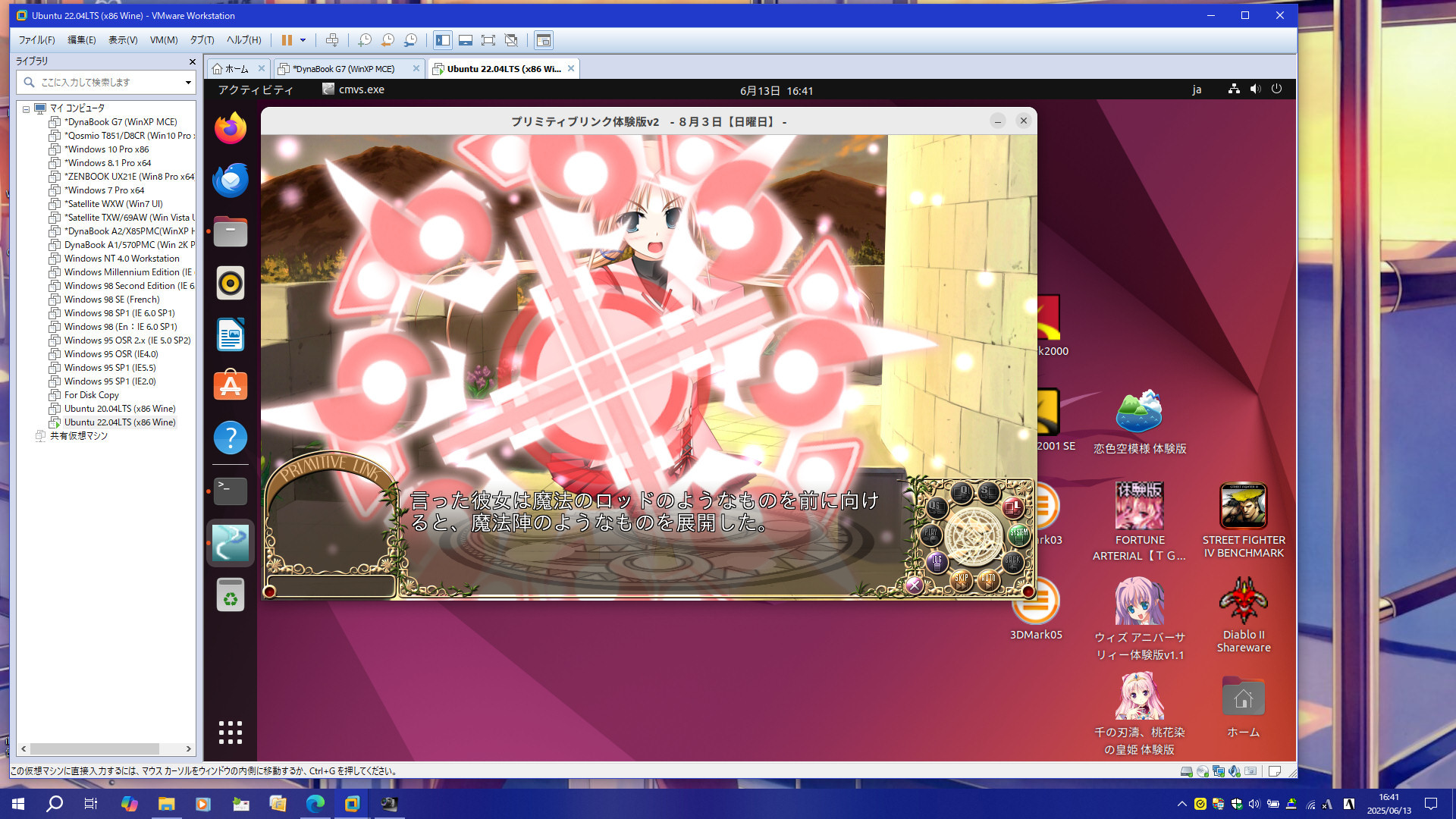Click the QL quick load button in the game menu
This screenshot has width=1456, height=819.
coord(962,492)
